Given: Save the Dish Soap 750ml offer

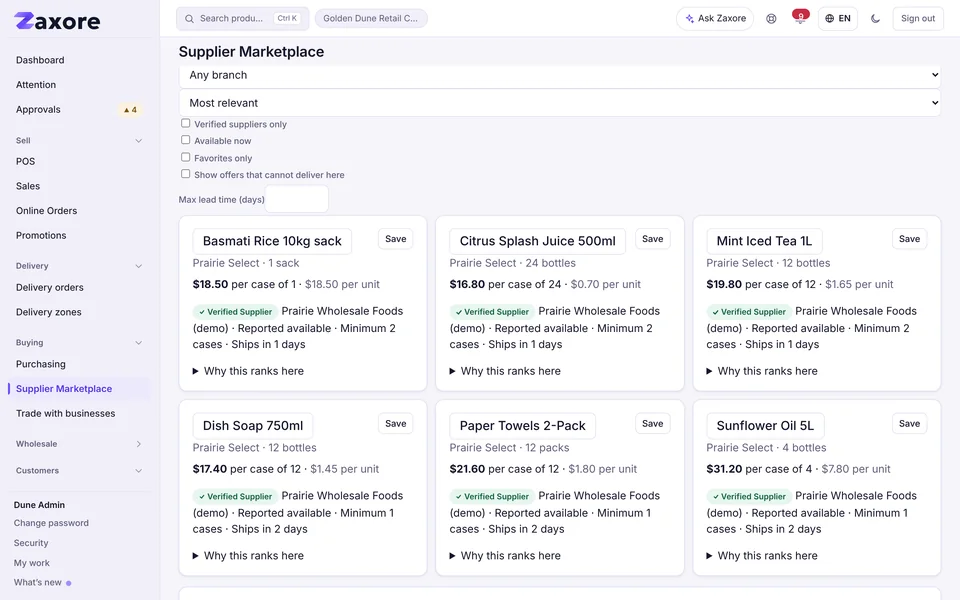Looking at the screenshot, I should pyautogui.click(x=396, y=424).
